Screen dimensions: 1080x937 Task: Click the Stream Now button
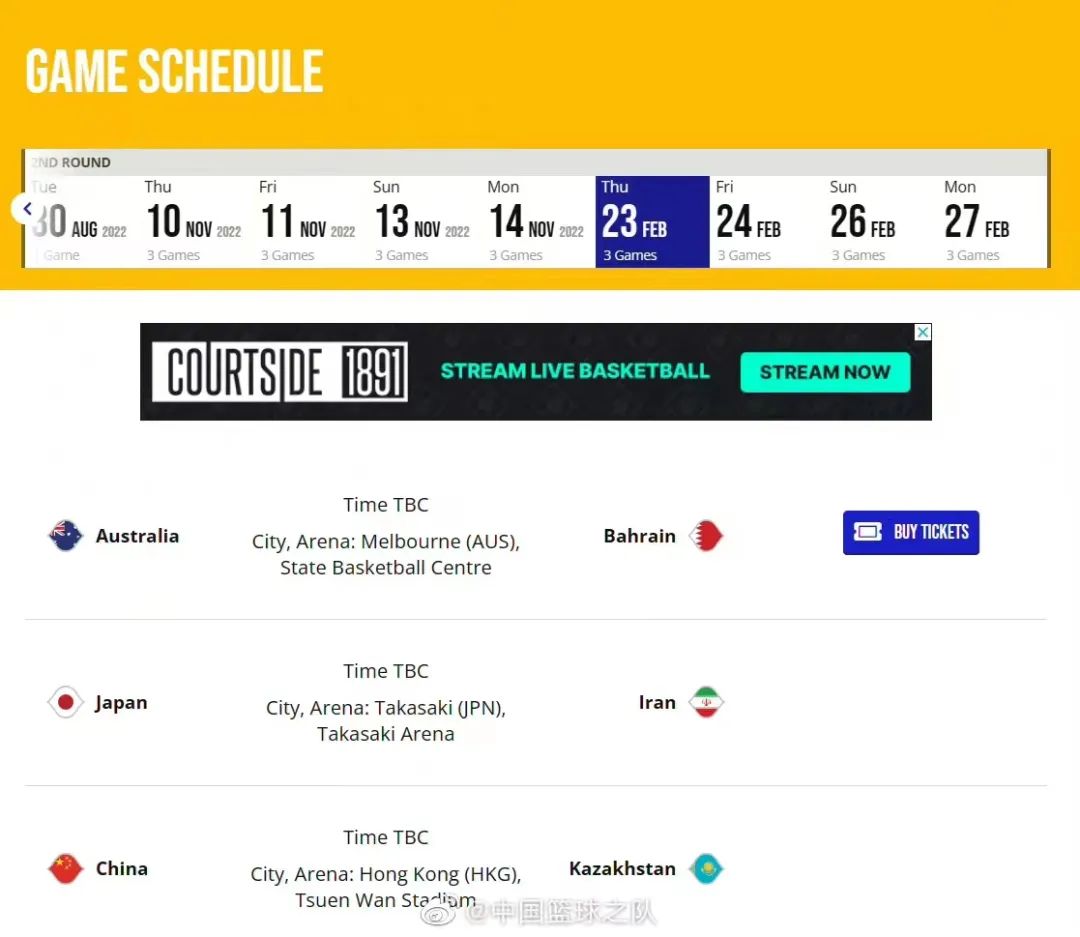825,372
